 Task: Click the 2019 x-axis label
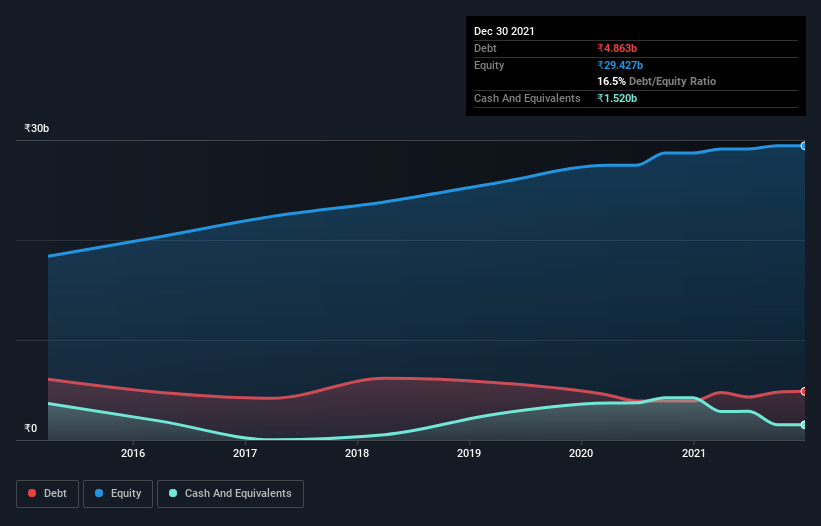(469, 453)
